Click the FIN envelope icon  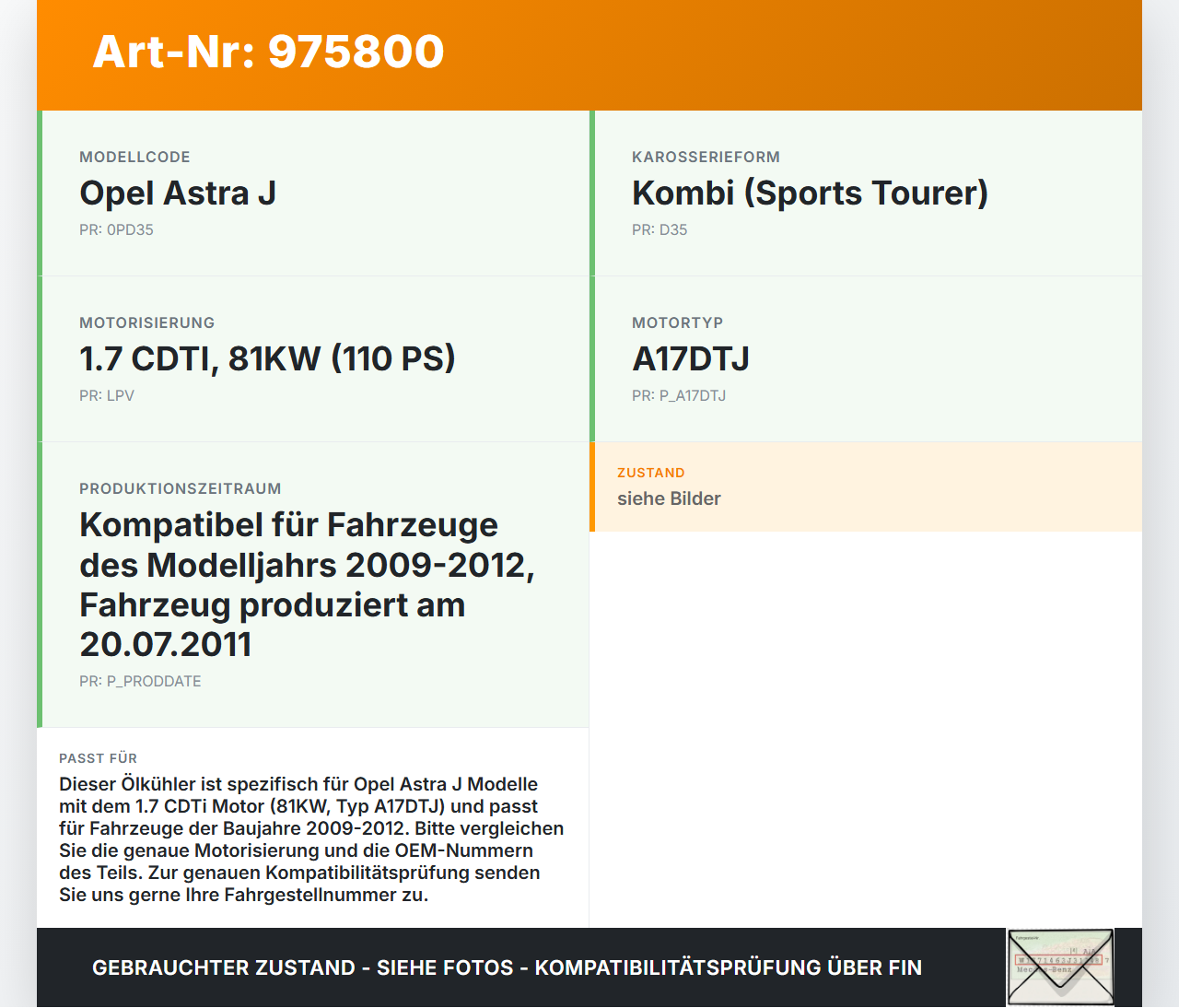[1060, 967]
